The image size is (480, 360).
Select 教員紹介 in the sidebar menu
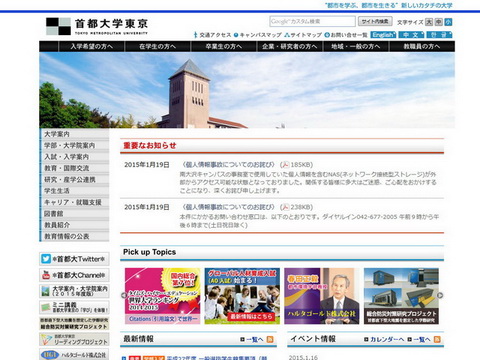[74, 225]
